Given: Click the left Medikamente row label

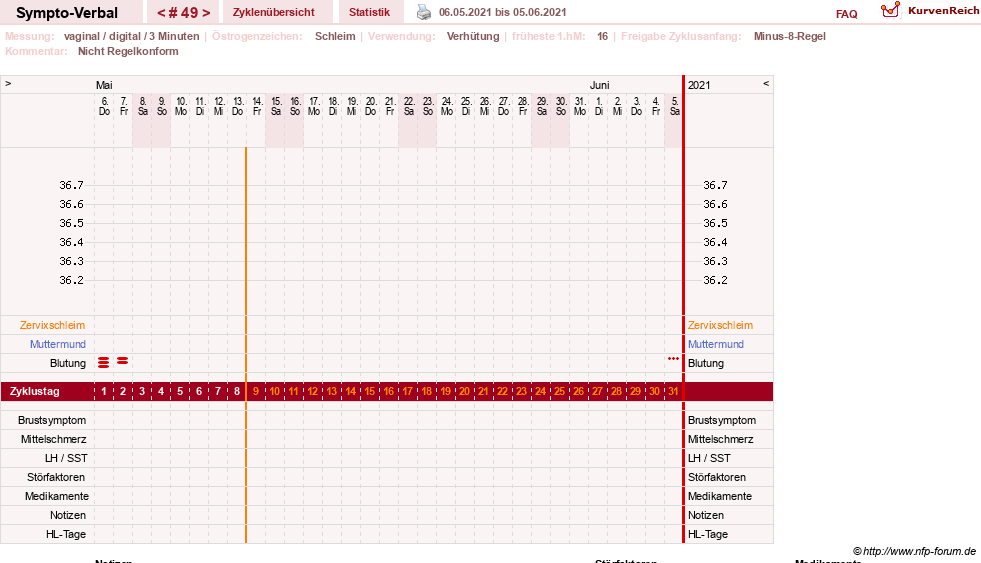Looking at the screenshot, I should (57, 496).
